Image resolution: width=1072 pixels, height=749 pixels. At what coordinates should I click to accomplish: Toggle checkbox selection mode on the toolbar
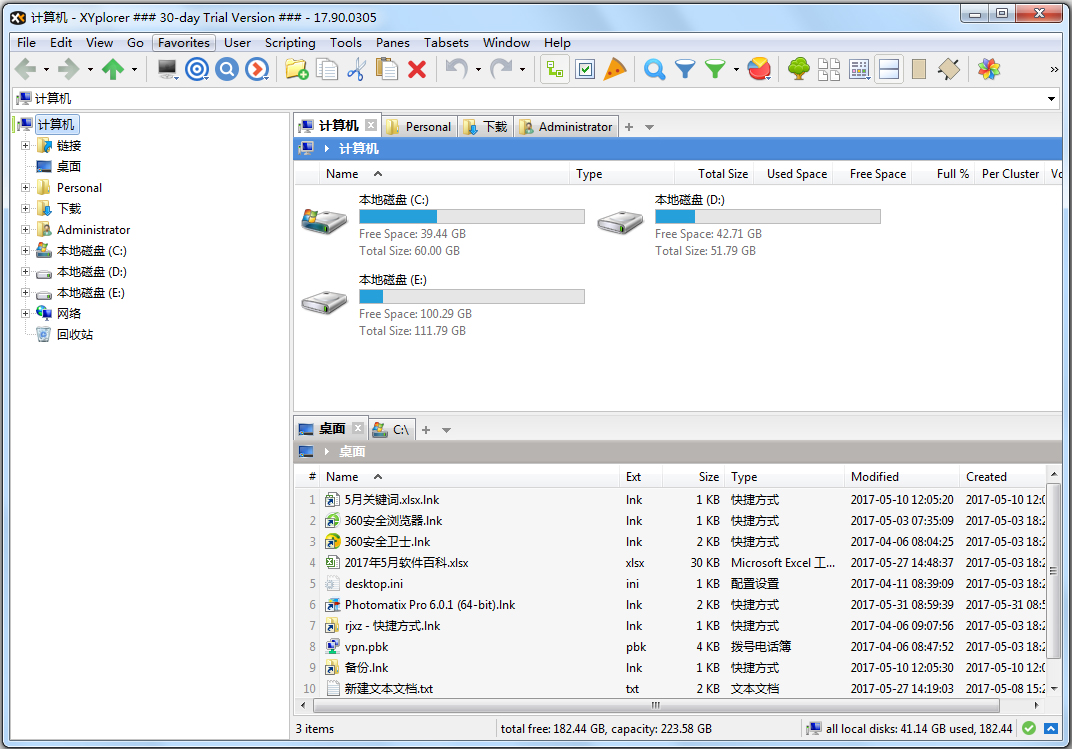coord(584,69)
